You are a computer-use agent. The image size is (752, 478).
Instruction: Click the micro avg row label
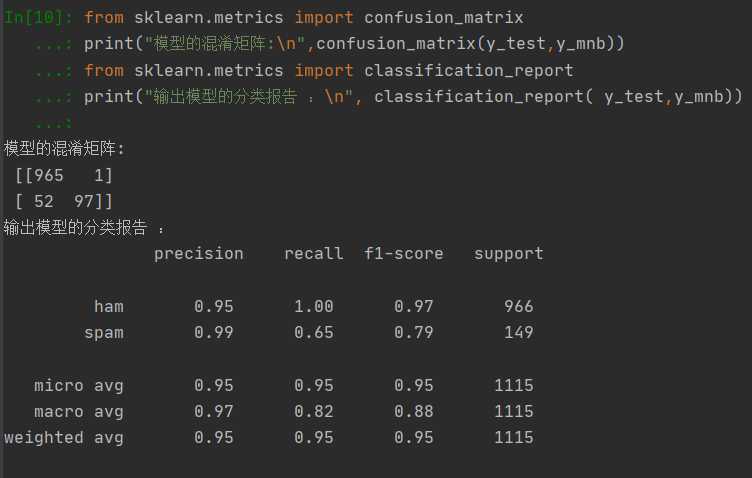[x=78, y=385]
